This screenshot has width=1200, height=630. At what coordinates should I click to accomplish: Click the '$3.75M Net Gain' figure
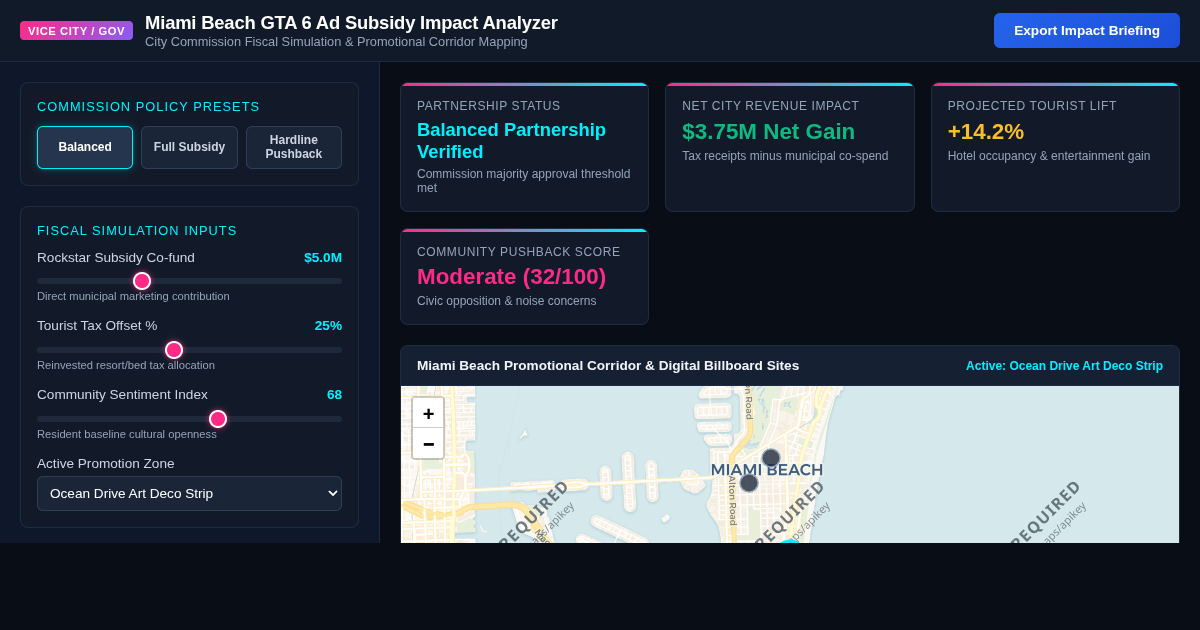tap(768, 131)
